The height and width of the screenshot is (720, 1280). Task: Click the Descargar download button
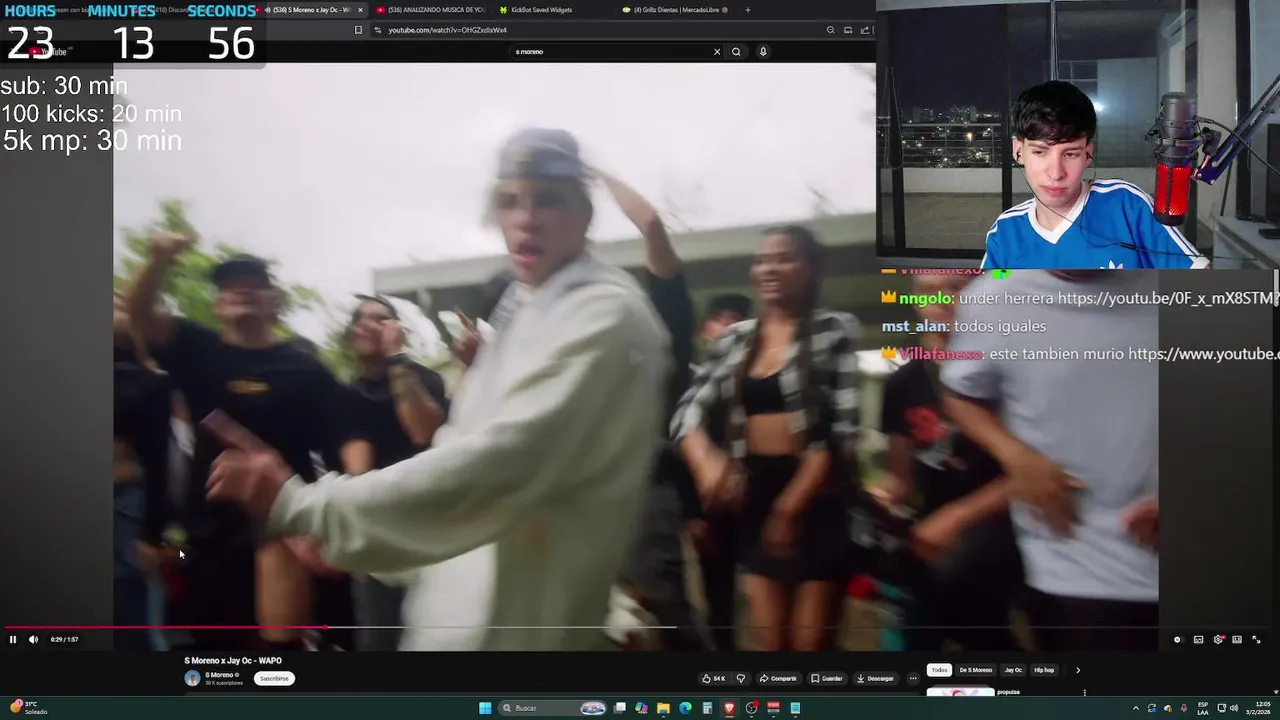tap(875, 678)
